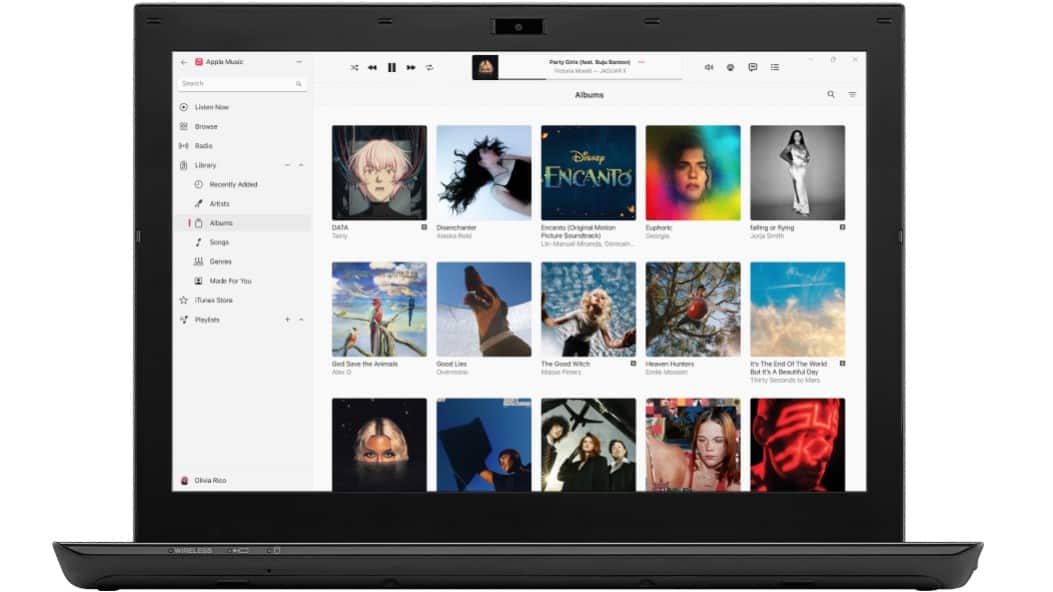Collapse the Library section chevron
This screenshot has width=1053, height=592.
(301, 165)
